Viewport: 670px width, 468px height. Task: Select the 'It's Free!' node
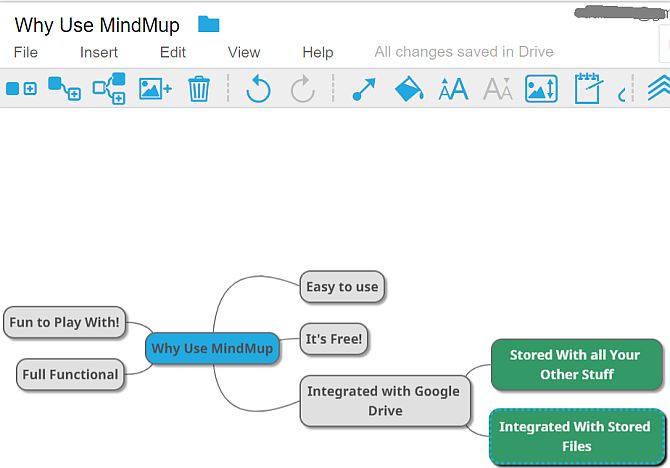coord(334,339)
